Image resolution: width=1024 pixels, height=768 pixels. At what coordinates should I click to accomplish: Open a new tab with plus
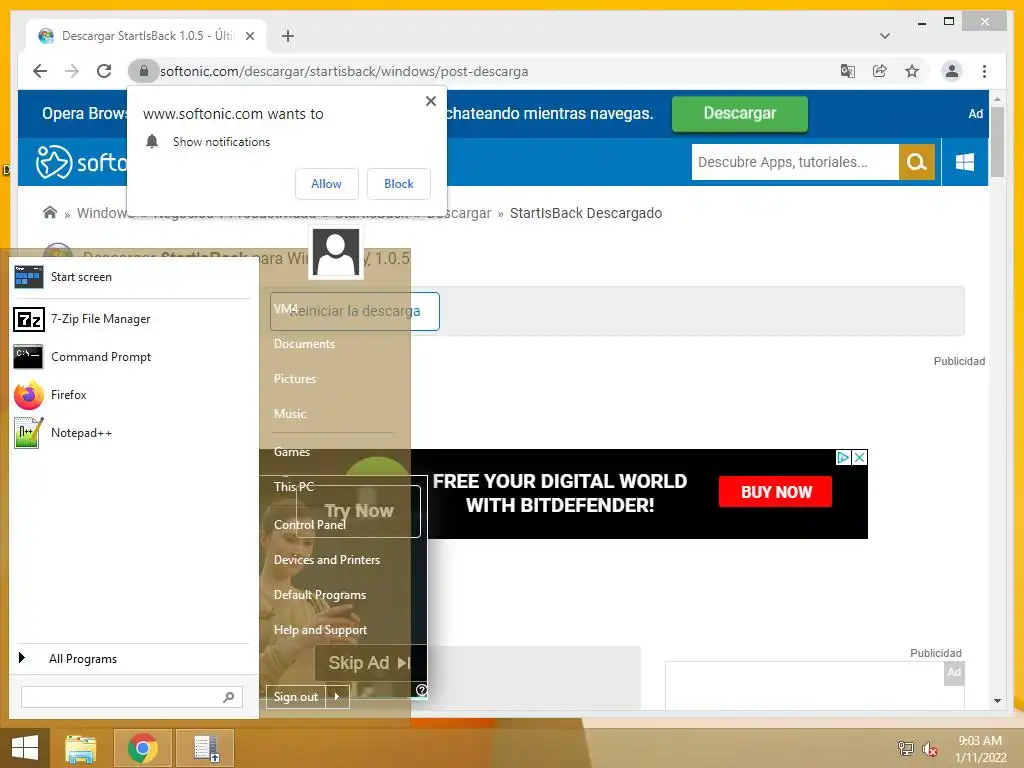(288, 36)
